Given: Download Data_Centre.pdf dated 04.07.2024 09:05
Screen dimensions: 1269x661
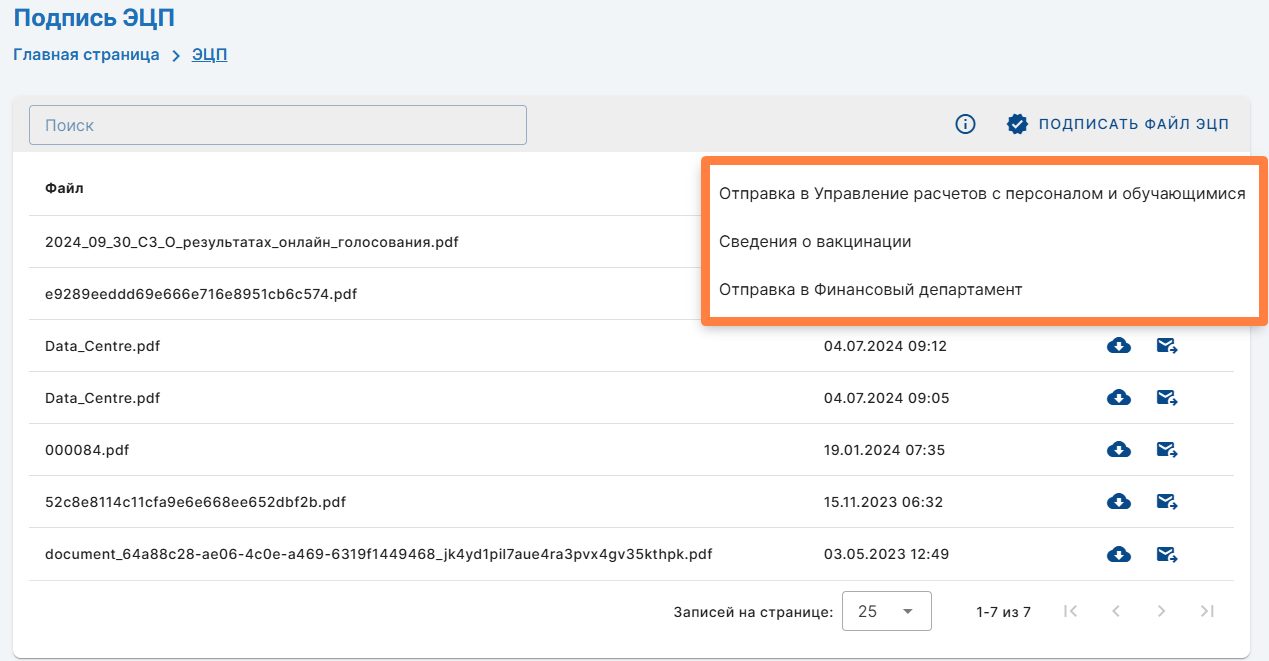Looking at the screenshot, I should 1119,398.
